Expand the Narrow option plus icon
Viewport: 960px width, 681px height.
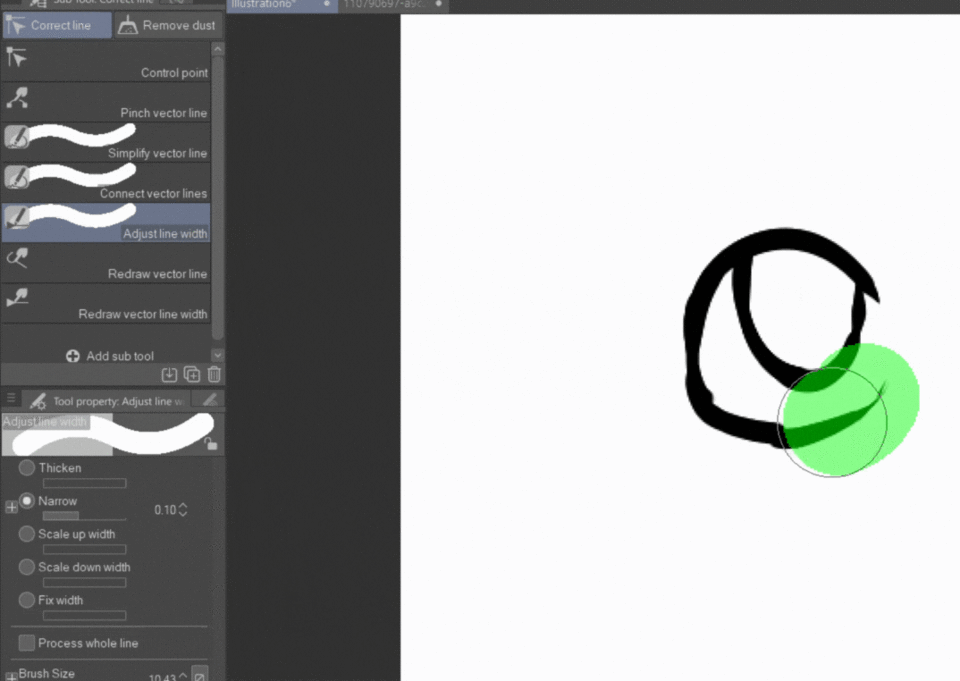click(11, 507)
